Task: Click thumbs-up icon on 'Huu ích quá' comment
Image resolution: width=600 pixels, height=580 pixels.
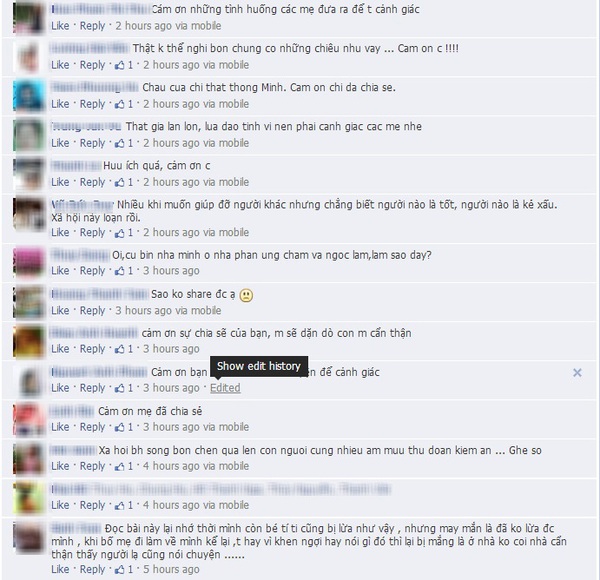Action: (x=120, y=182)
